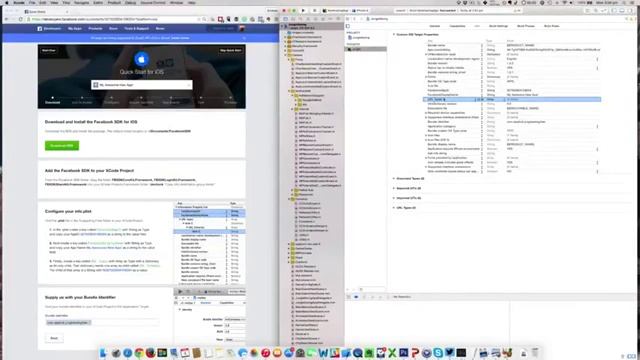Click the Download step in progress tracker

(52, 101)
